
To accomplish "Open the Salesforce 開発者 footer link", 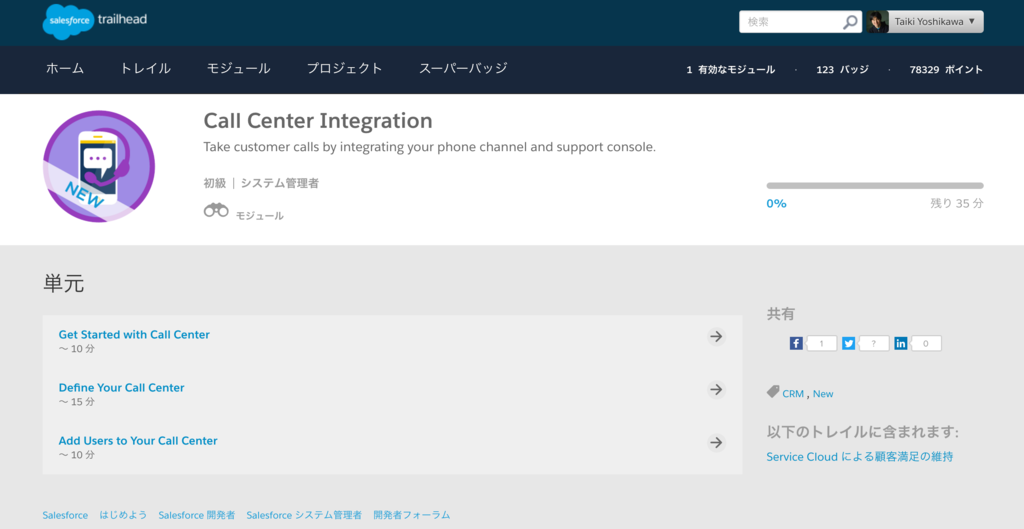I will pyautogui.click(x=197, y=515).
